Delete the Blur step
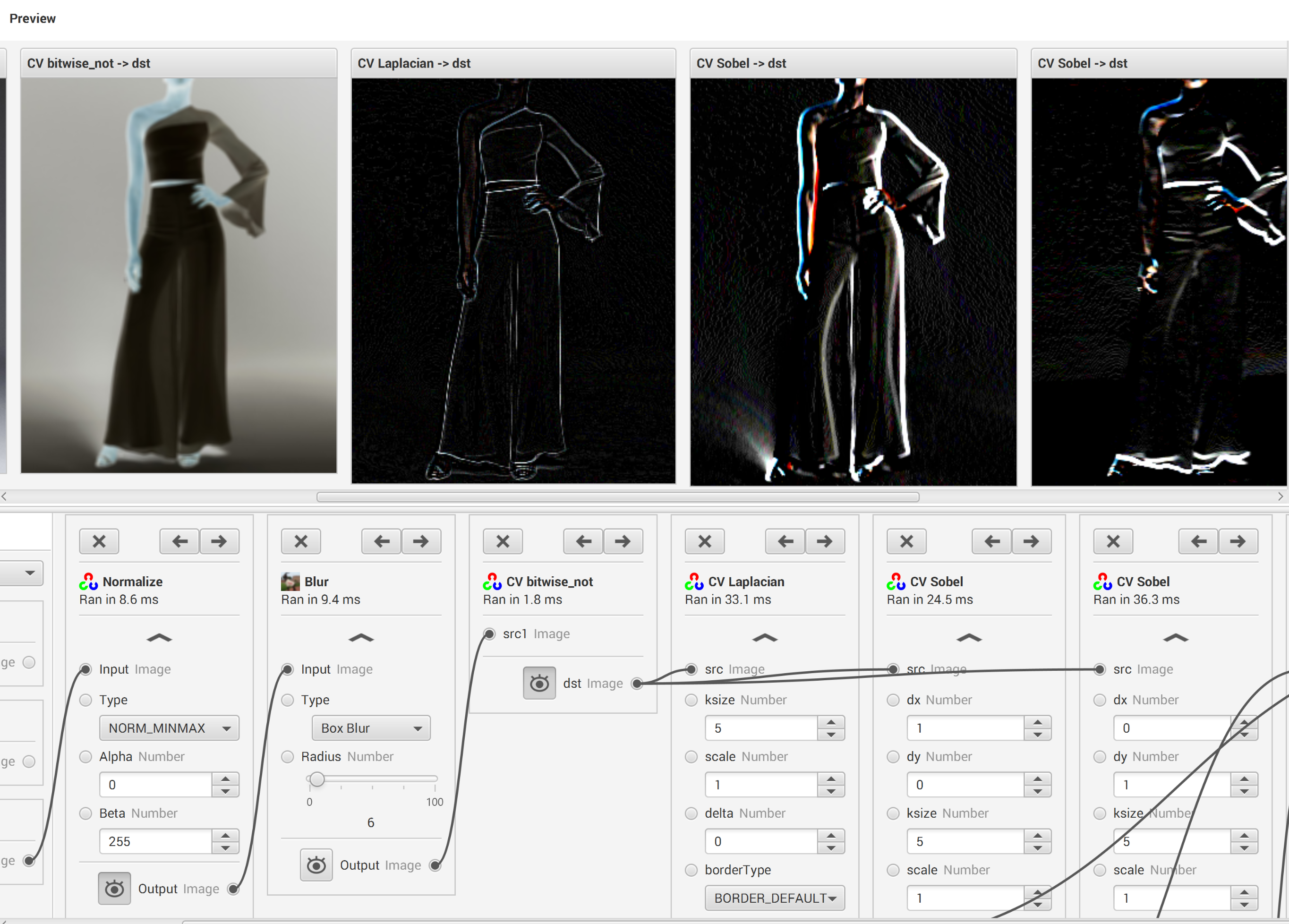The width and height of the screenshot is (1289, 924). point(301,541)
